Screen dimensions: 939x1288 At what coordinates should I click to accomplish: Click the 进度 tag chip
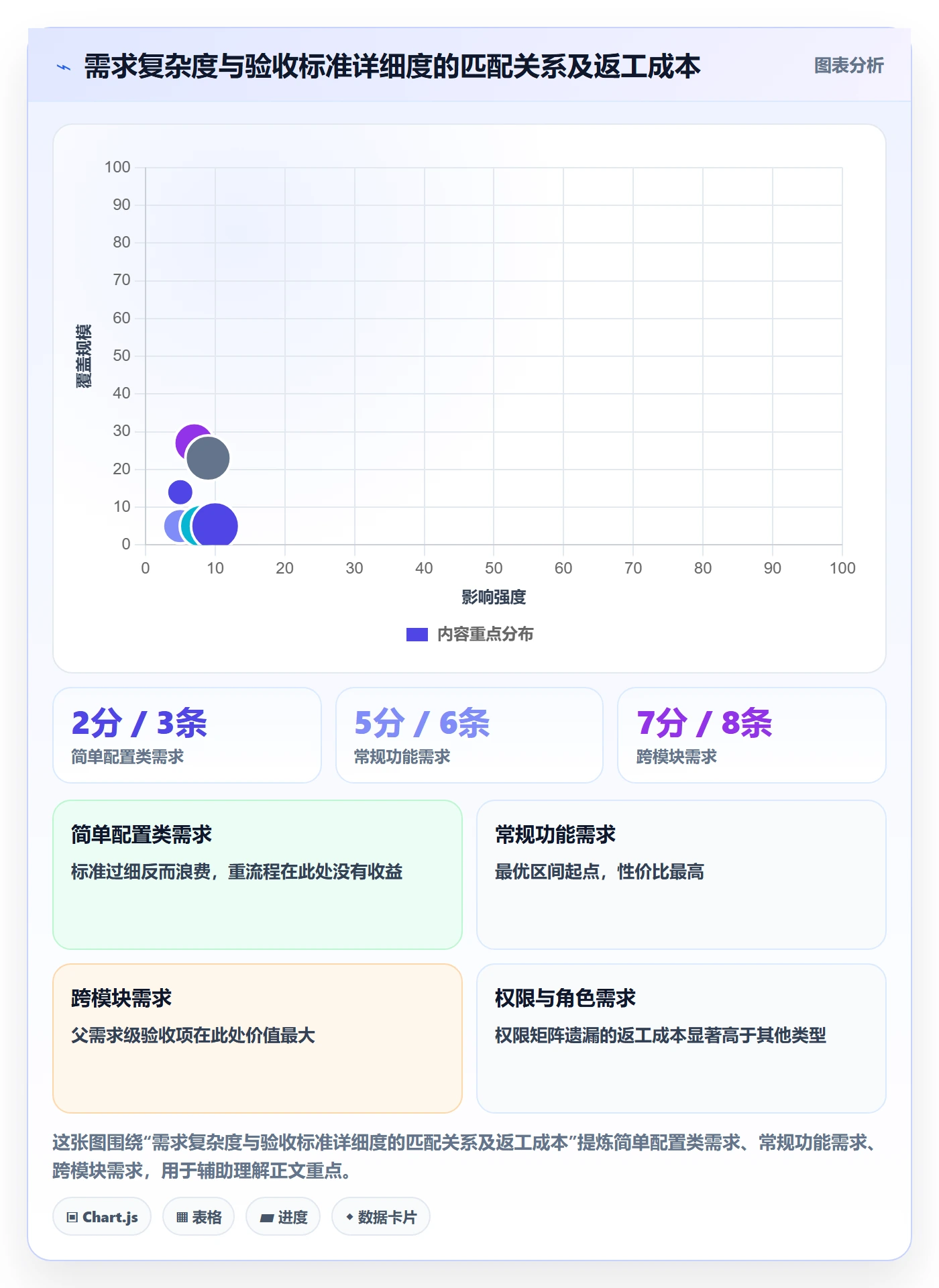click(x=283, y=1216)
